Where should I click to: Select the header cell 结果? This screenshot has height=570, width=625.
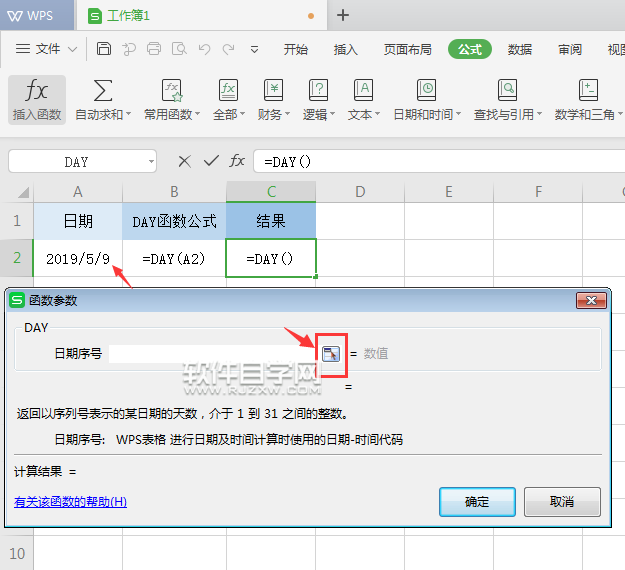pyautogui.click(x=271, y=221)
